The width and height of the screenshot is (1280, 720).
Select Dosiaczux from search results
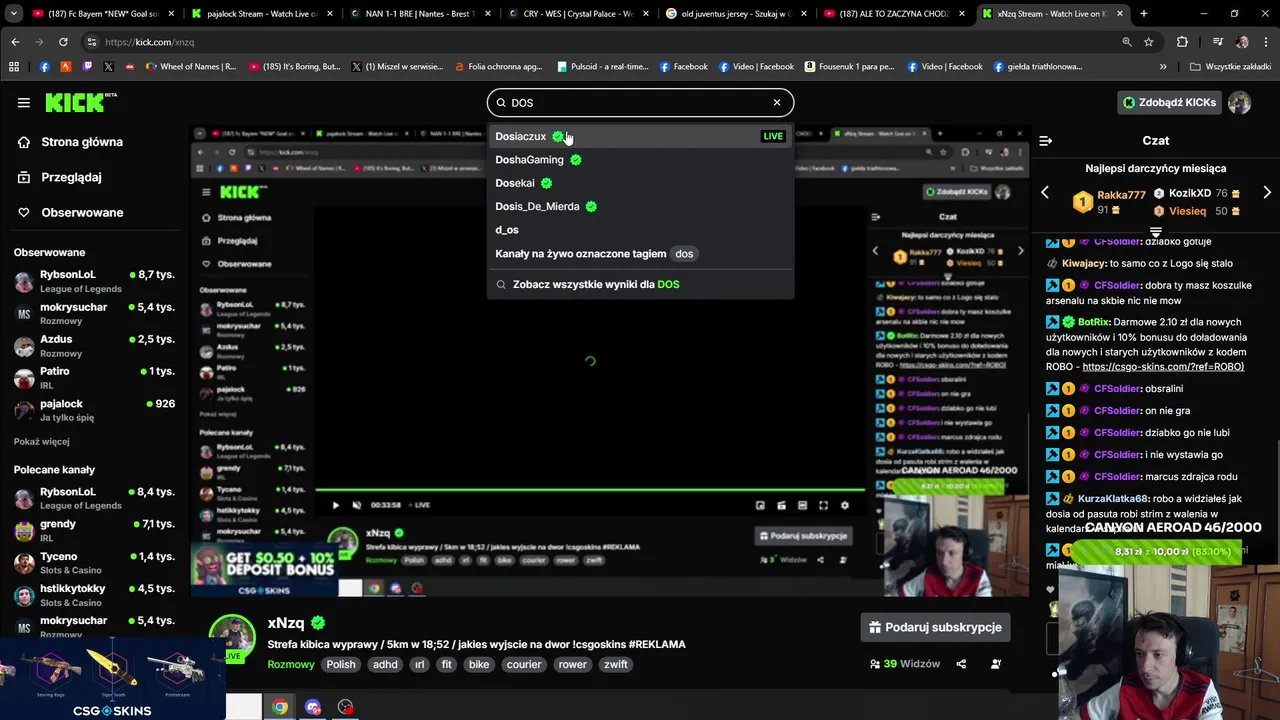[640, 136]
